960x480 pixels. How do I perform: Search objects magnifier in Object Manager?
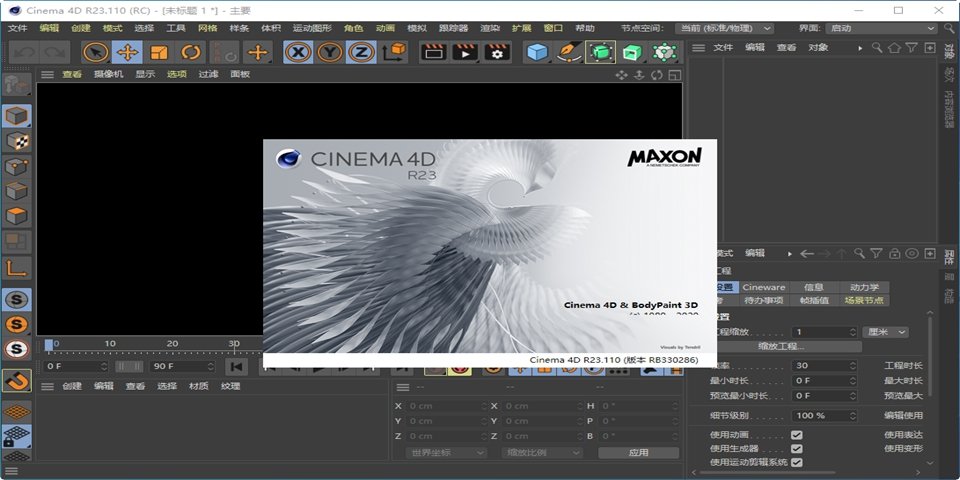tap(877, 47)
